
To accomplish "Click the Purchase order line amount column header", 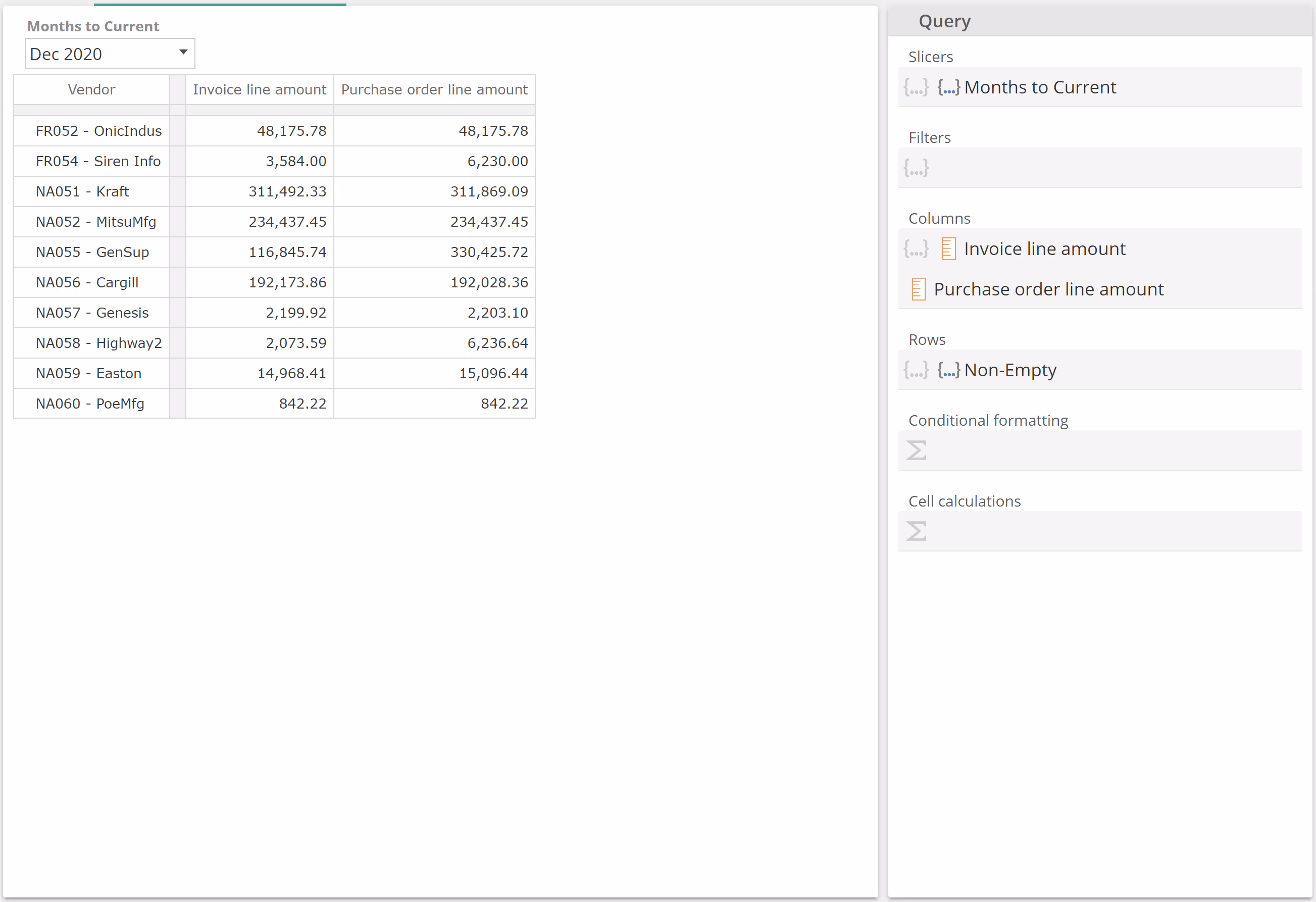I will coord(434,89).
